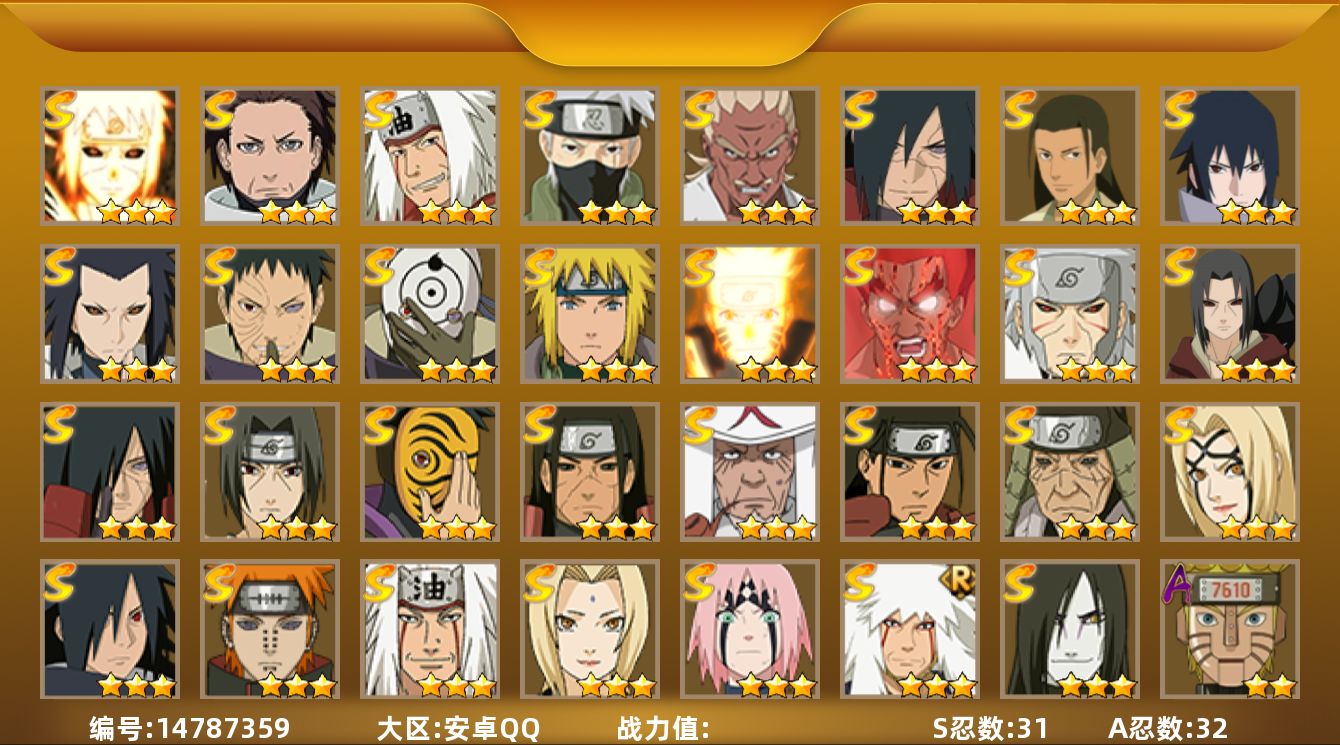The height and width of the screenshot is (745, 1340).
Task: Select pink-haired Sakura portrait
Action: [749, 629]
